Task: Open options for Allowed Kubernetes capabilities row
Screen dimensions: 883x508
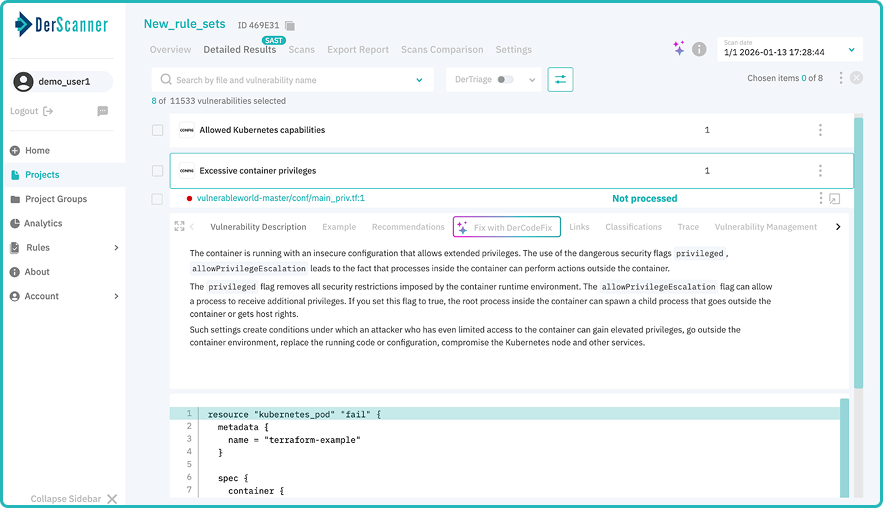Action: [x=820, y=130]
